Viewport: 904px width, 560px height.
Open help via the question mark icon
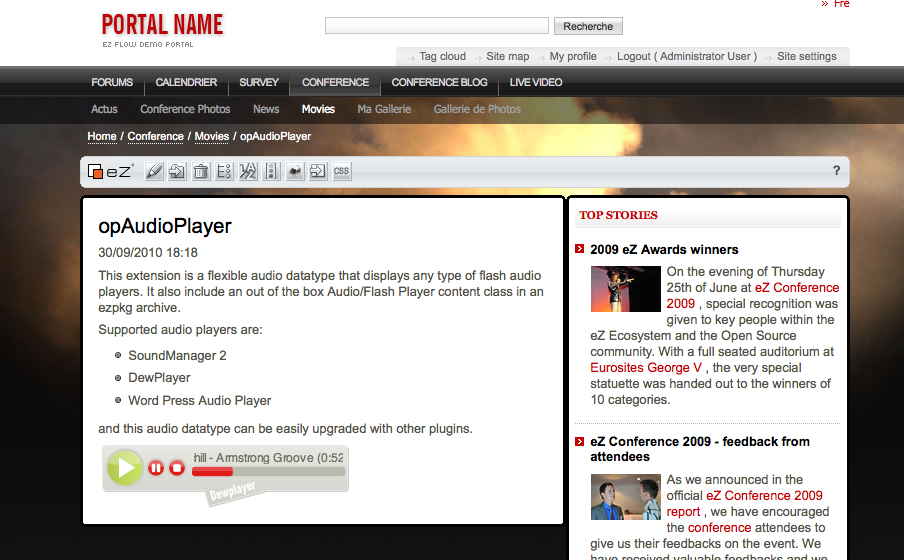tap(836, 171)
